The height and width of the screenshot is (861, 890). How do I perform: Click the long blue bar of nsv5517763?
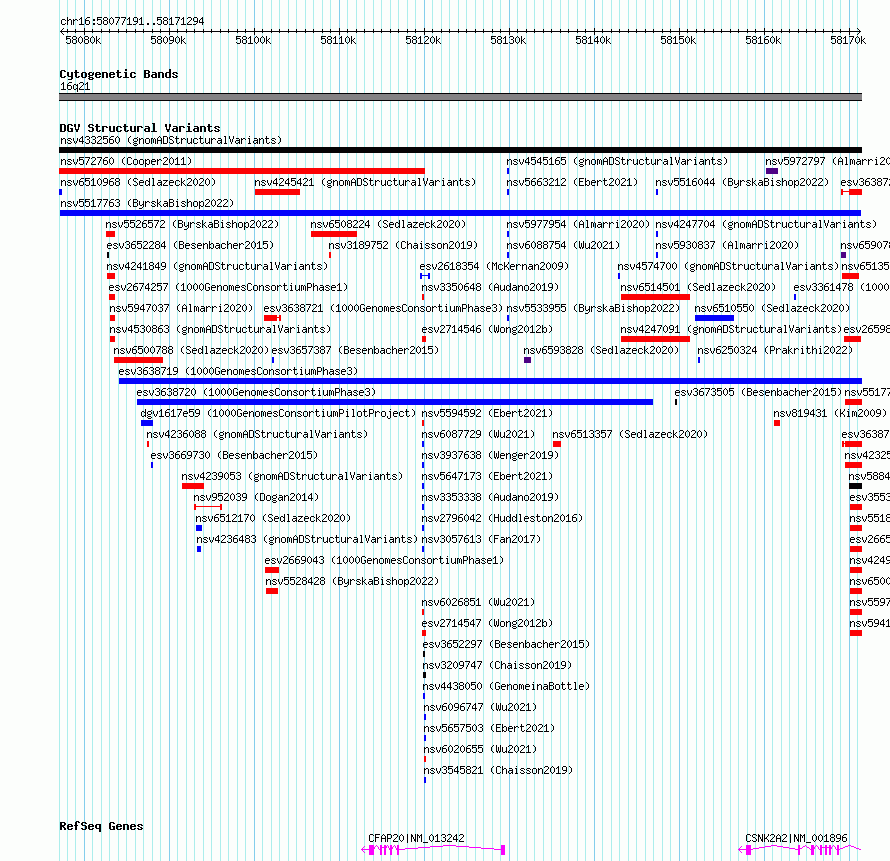click(460, 213)
